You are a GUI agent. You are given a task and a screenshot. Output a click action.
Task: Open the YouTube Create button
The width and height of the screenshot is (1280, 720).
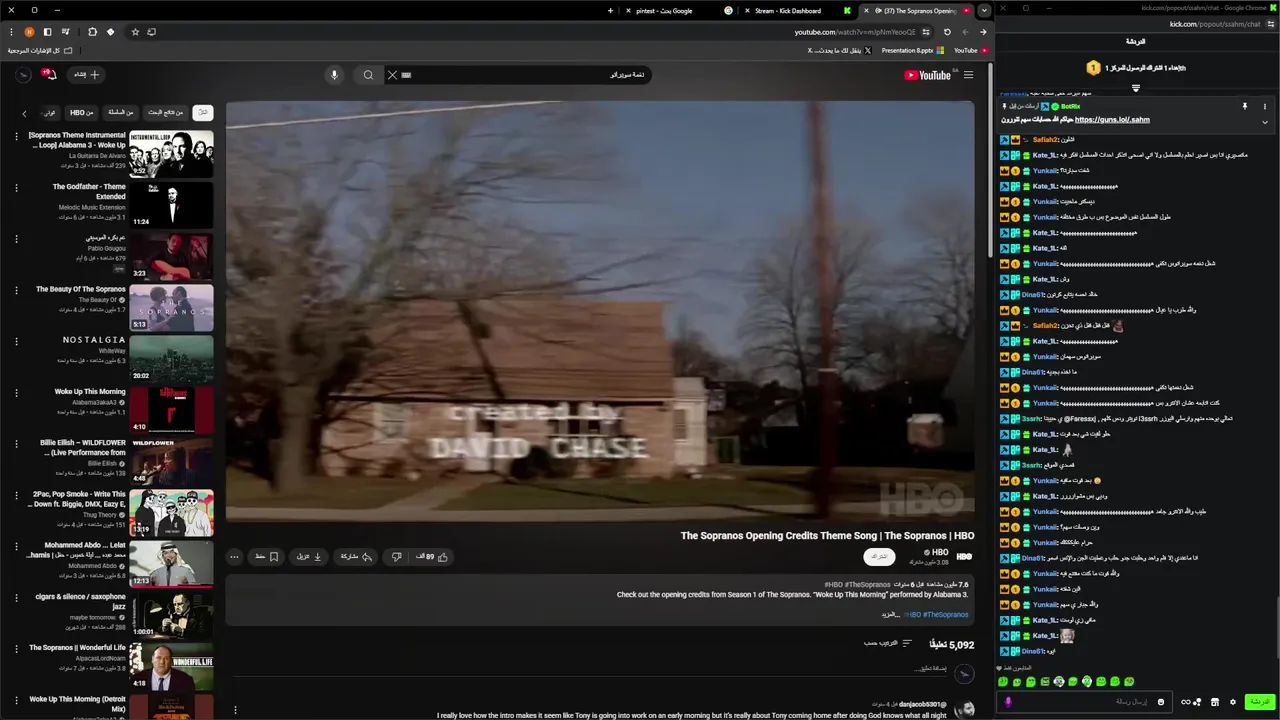click(87, 74)
